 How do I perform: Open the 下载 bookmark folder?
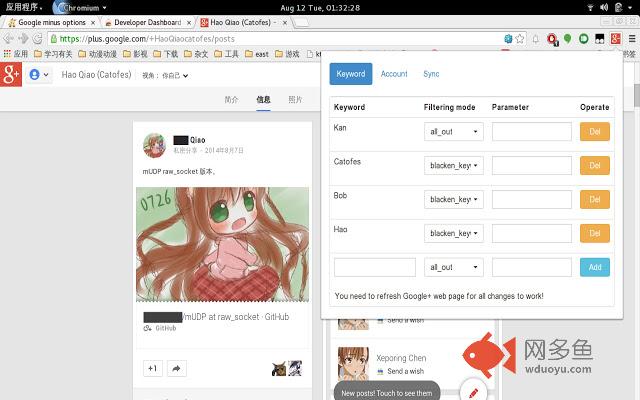pyautogui.click(x=165, y=54)
